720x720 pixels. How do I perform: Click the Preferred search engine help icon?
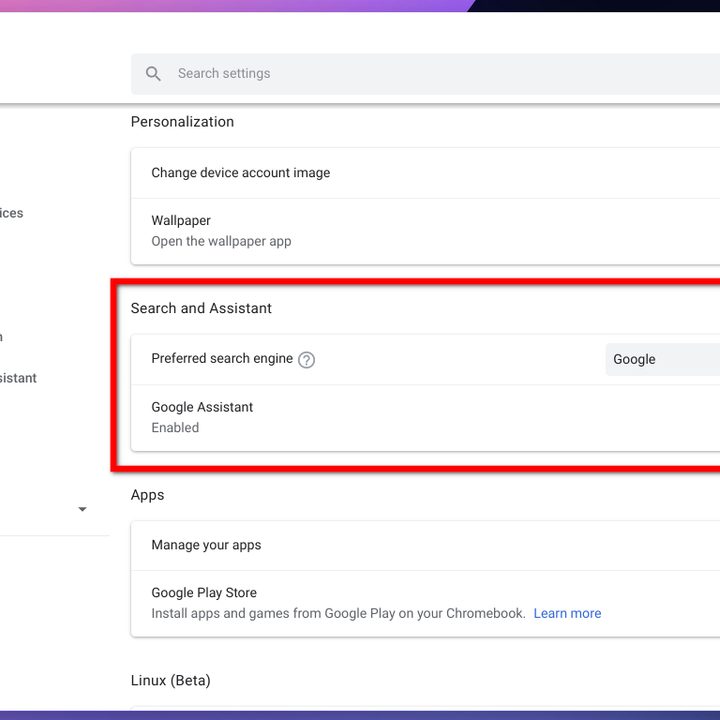click(x=306, y=360)
